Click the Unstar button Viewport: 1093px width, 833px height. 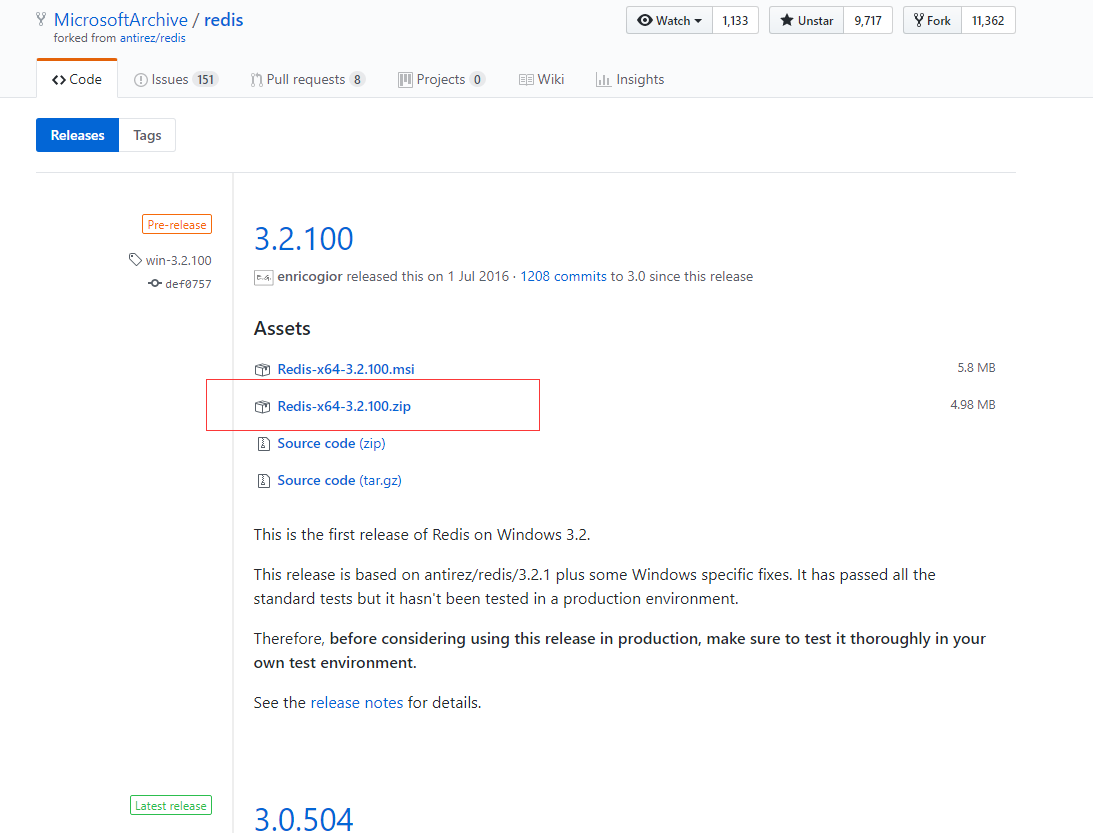pyautogui.click(x=807, y=20)
